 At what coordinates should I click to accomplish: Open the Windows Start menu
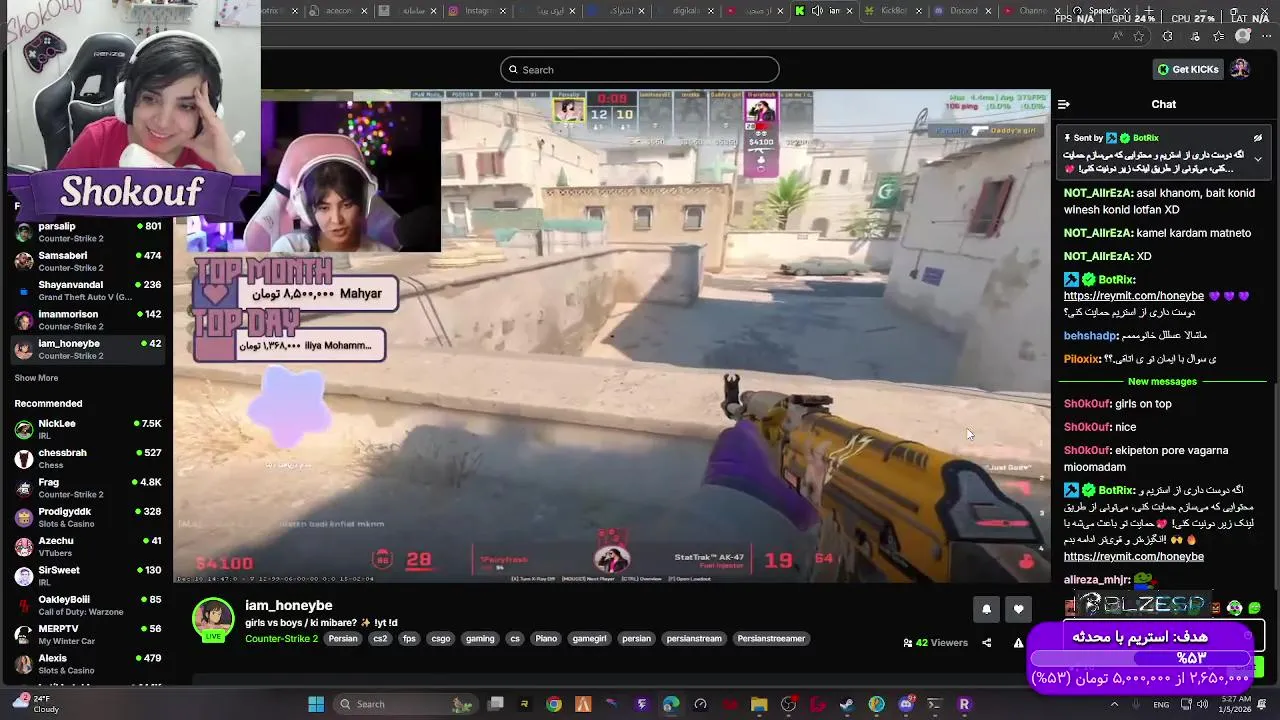(316, 704)
